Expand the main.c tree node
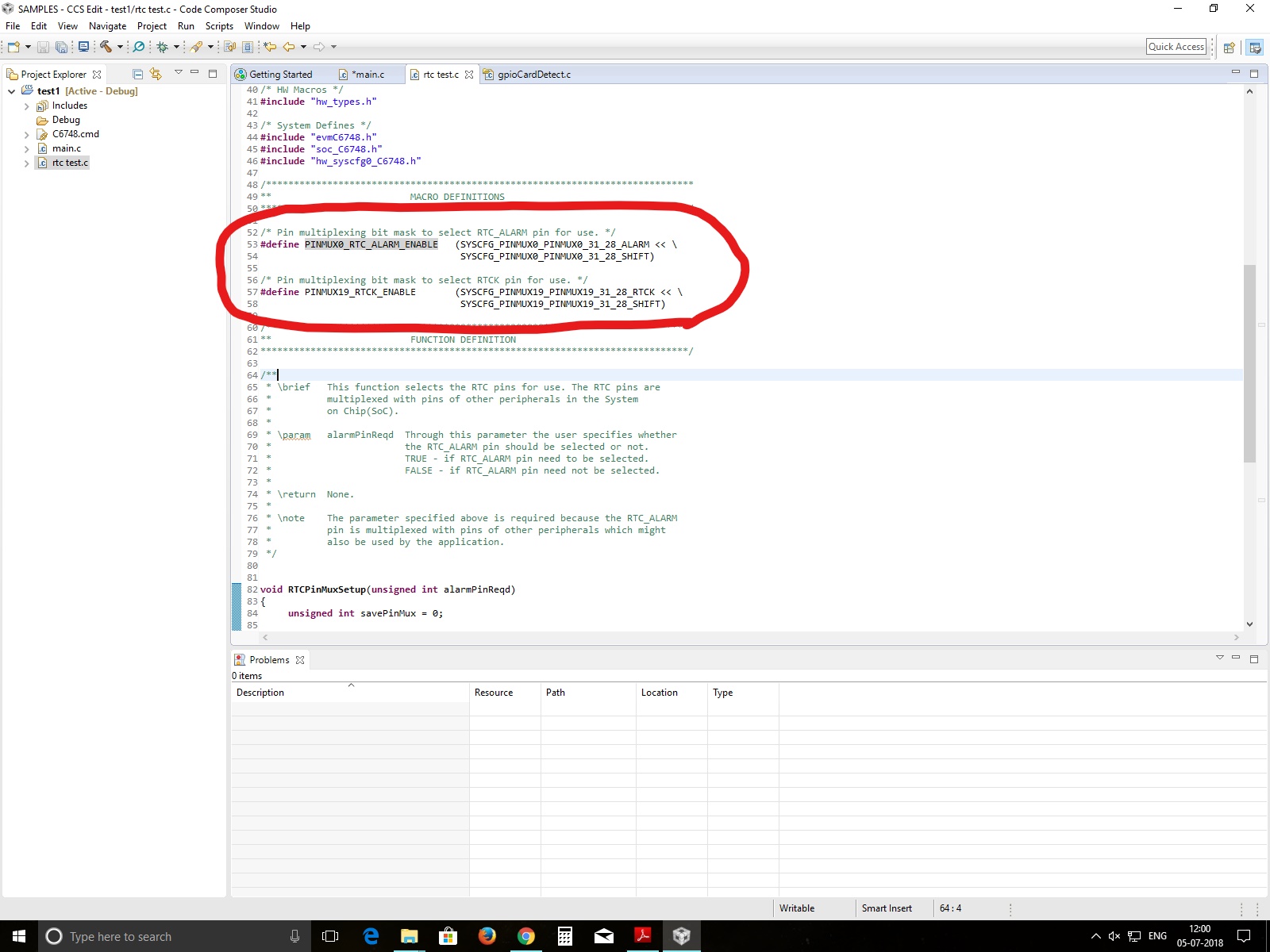Screen dimensions: 1270x952 (x=26, y=149)
